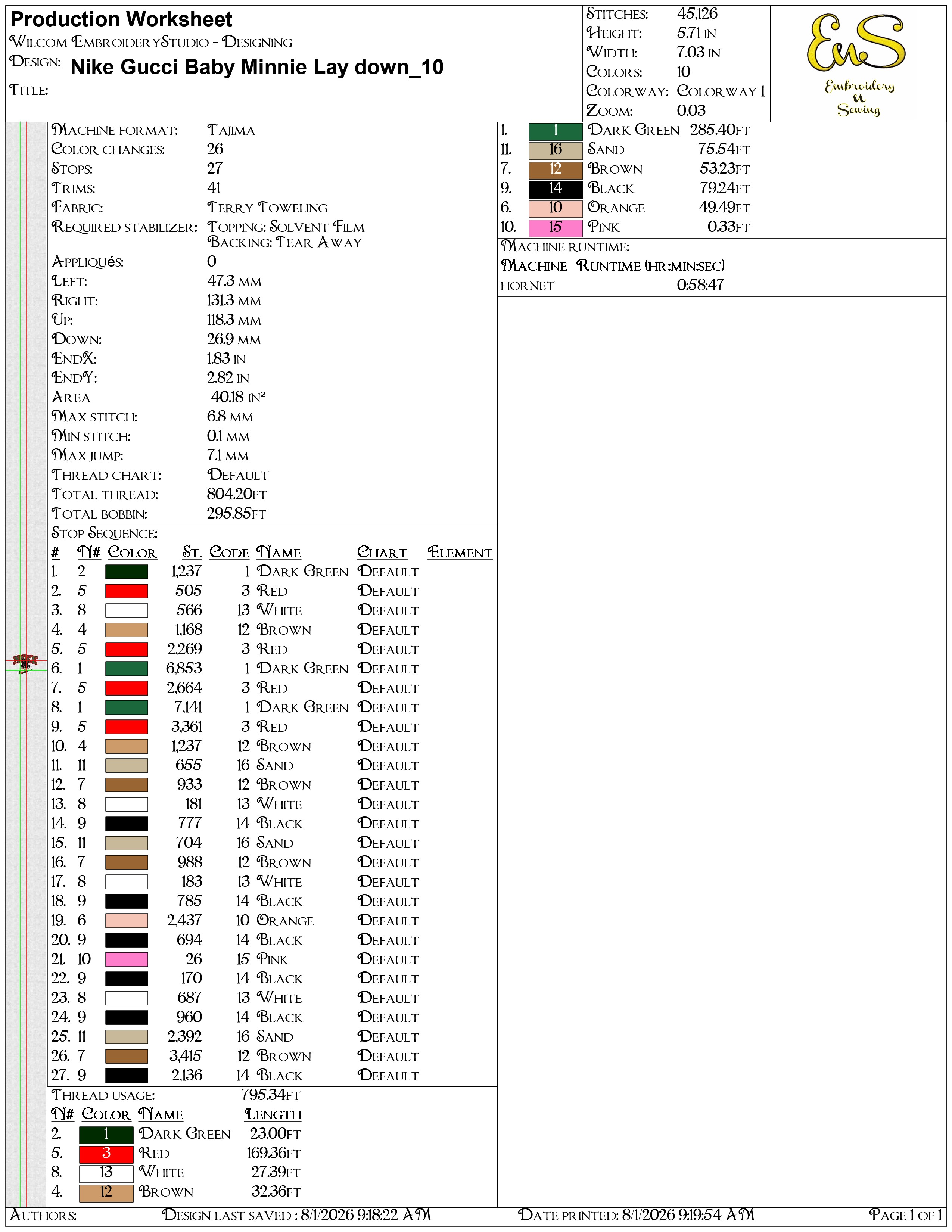Click the area value 40.18 in²
The image size is (952, 1232).
pos(238,398)
